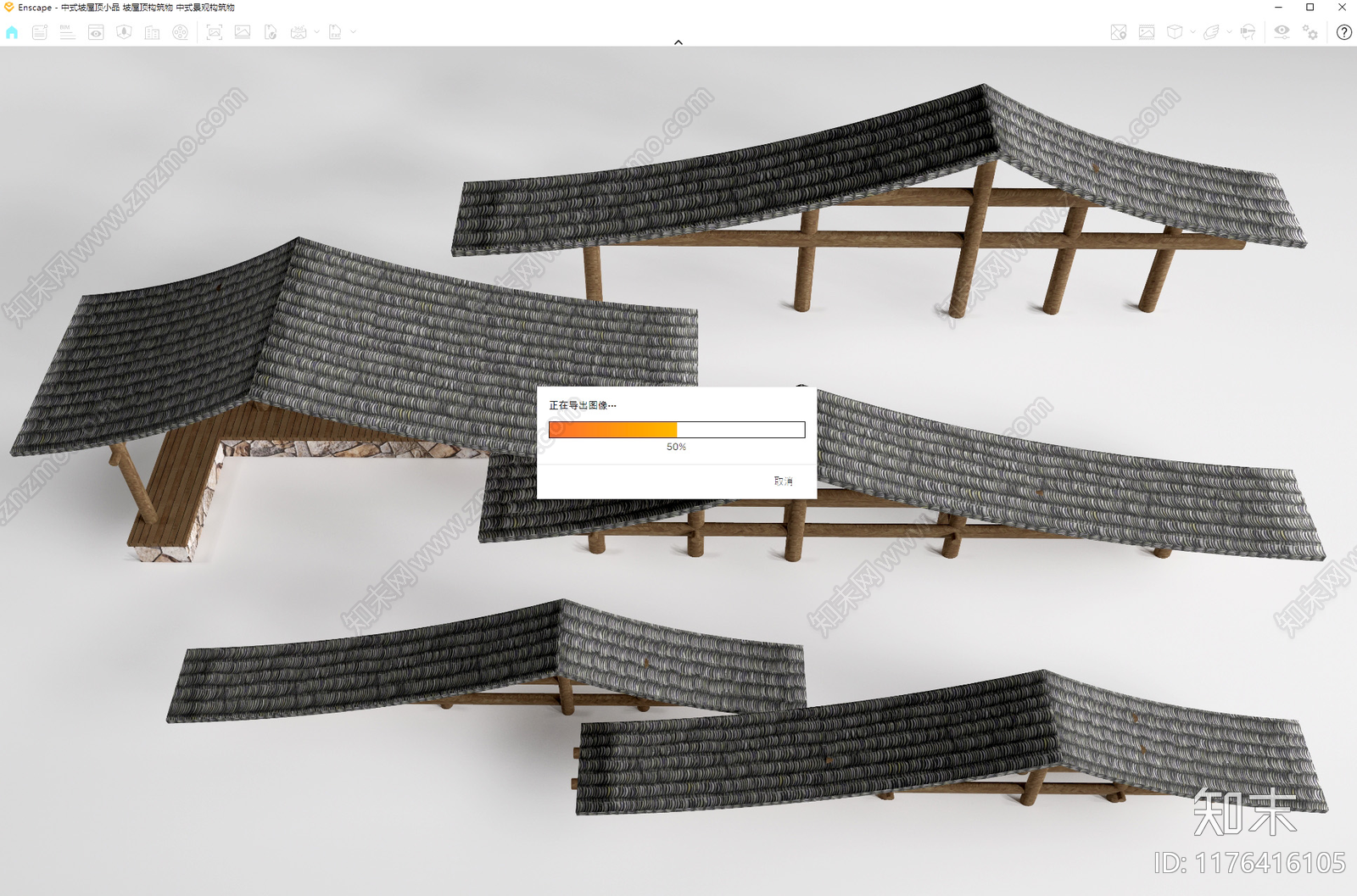The height and width of the screenshot is (896, 1357).
Task: Click the Enscape logo in title bar
Action: coord(8,7)
